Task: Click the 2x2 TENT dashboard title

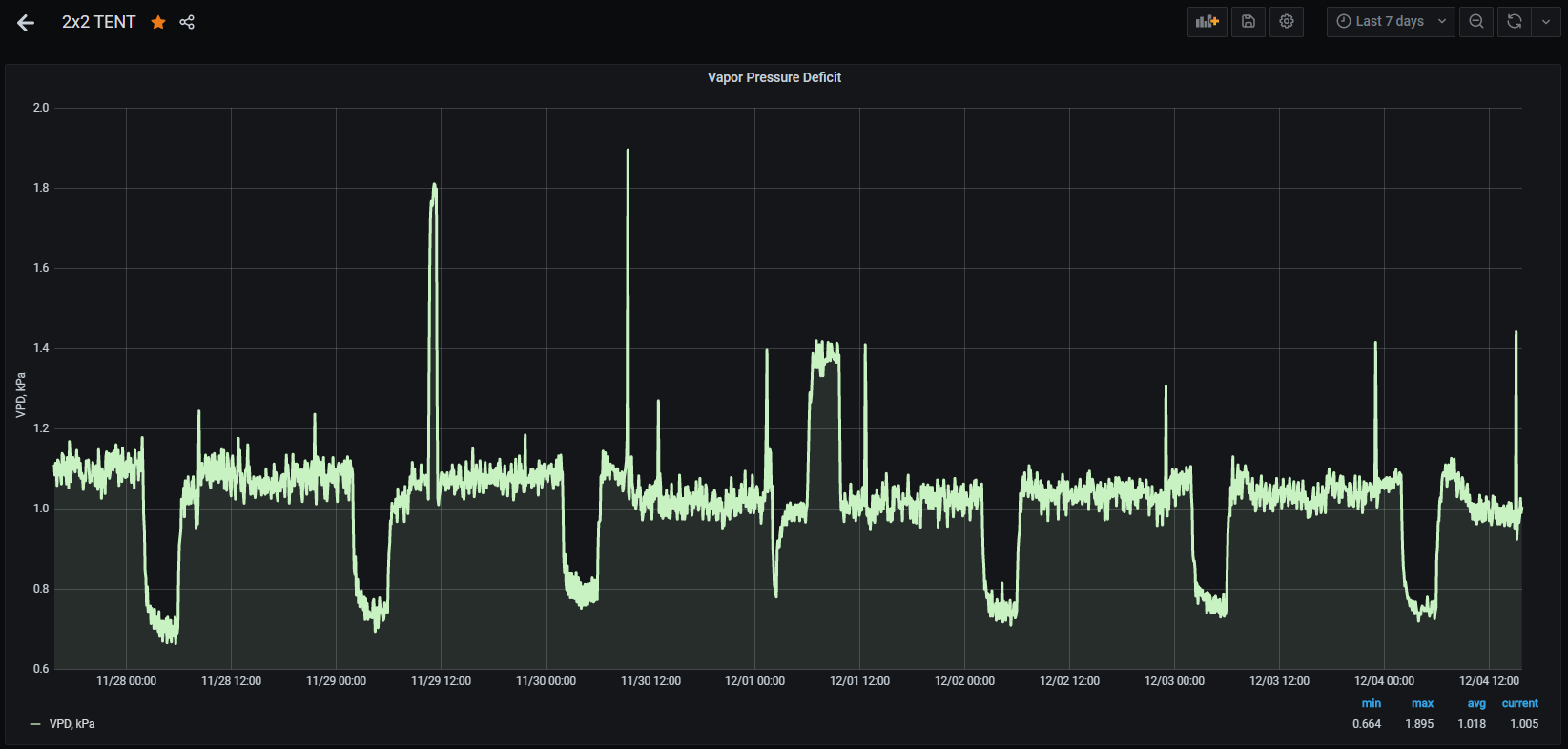Action: pos(99,22)
